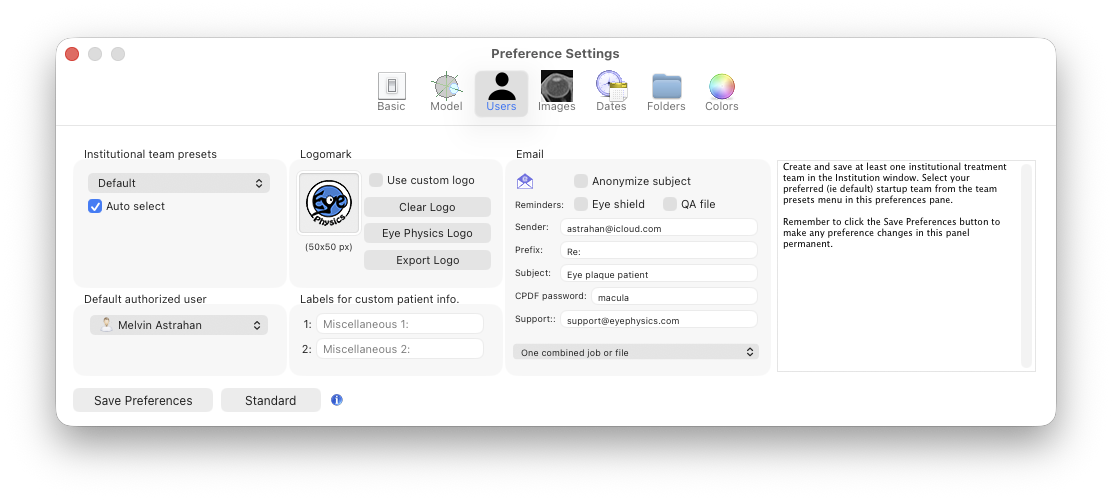Enable the Use custom logo checkbox

[376, 180]
